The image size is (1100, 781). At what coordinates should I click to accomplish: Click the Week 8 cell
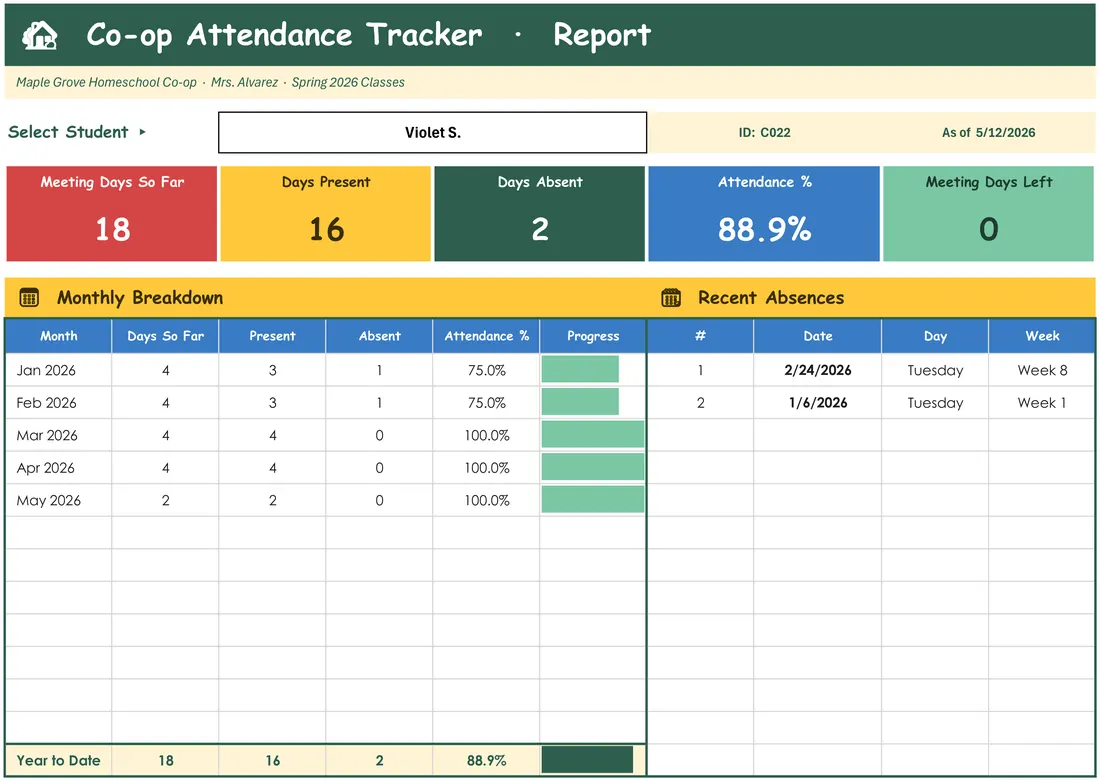[1042, 370]
